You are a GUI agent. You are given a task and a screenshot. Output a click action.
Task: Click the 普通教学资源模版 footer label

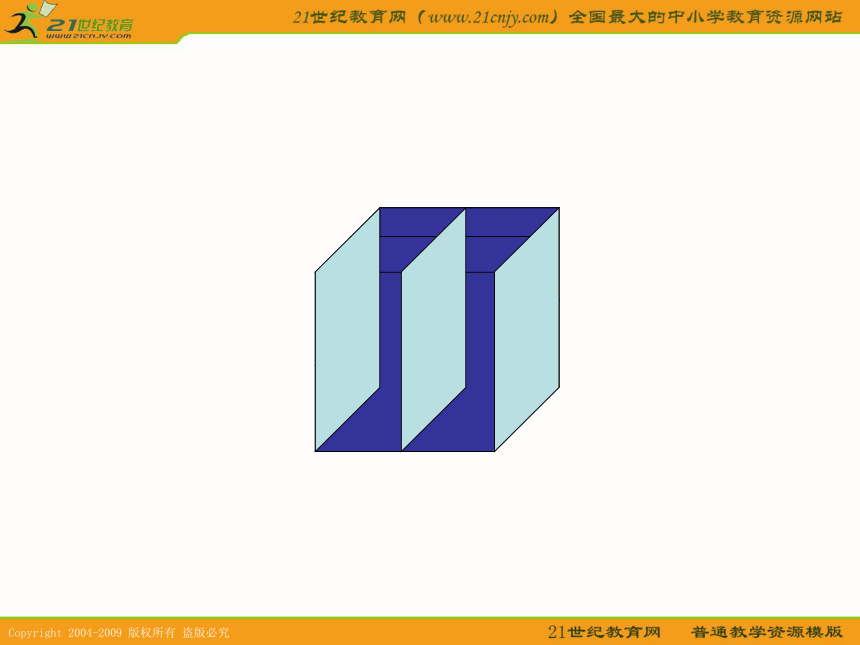click(x=766, y=632)
